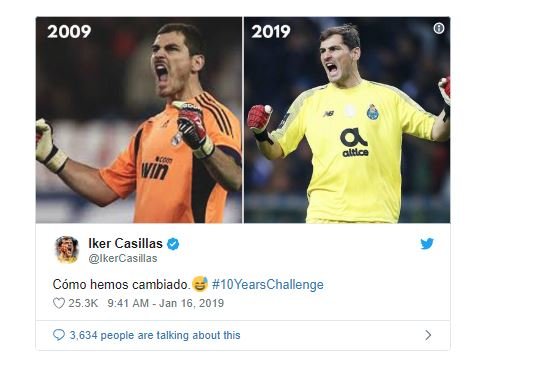Open 3,634 people are talking about this
This screenshot has height=369, width=534.
(x=155, y=335)
